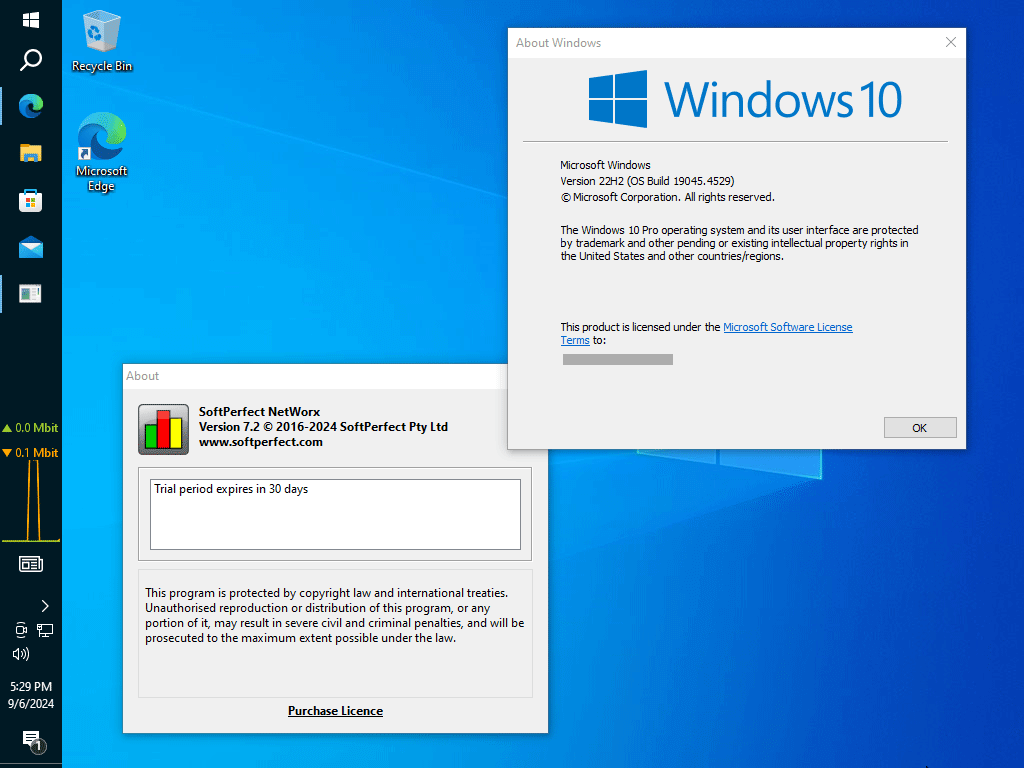Click the NetWorx bar chart logo
Screen dimensions: 1024x768
[x=163, y=429]
